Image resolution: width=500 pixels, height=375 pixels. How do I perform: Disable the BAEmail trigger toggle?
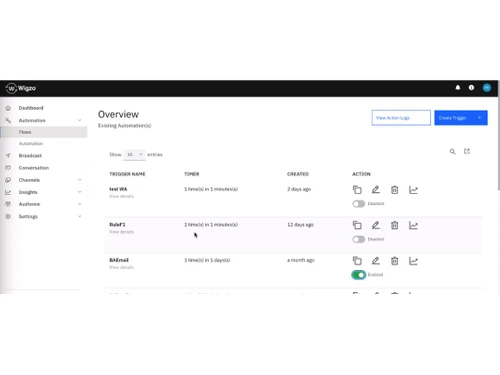359,275
